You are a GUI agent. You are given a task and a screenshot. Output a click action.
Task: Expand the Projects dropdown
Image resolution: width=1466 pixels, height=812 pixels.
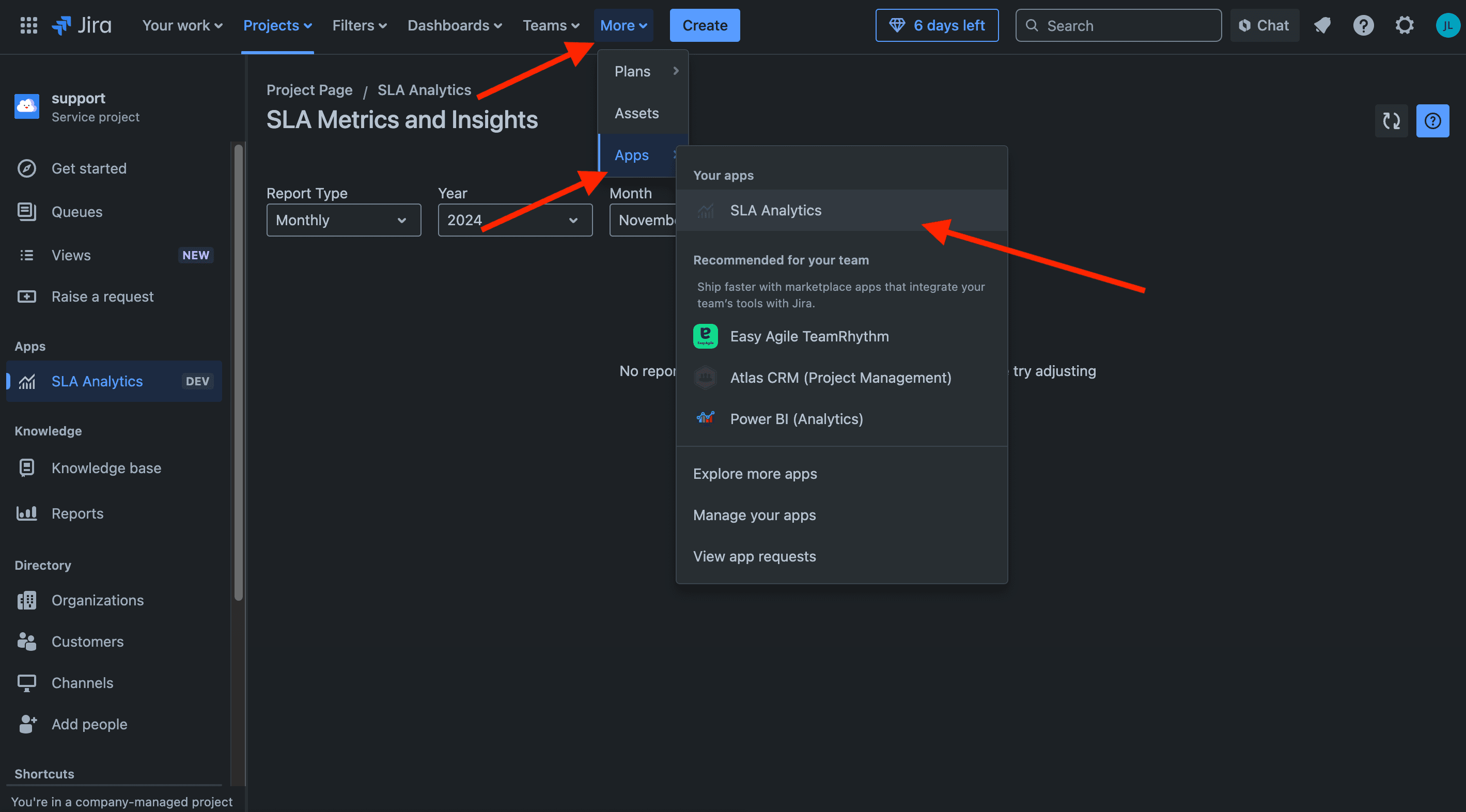point(278,25)
